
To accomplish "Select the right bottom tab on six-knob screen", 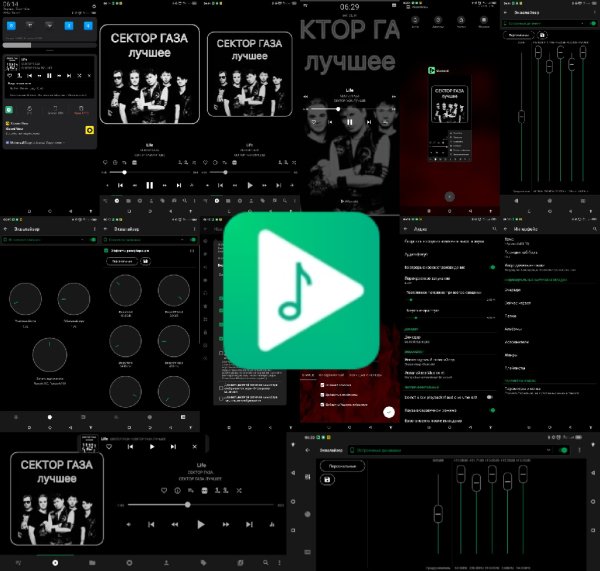I will [x=183, y=417].
